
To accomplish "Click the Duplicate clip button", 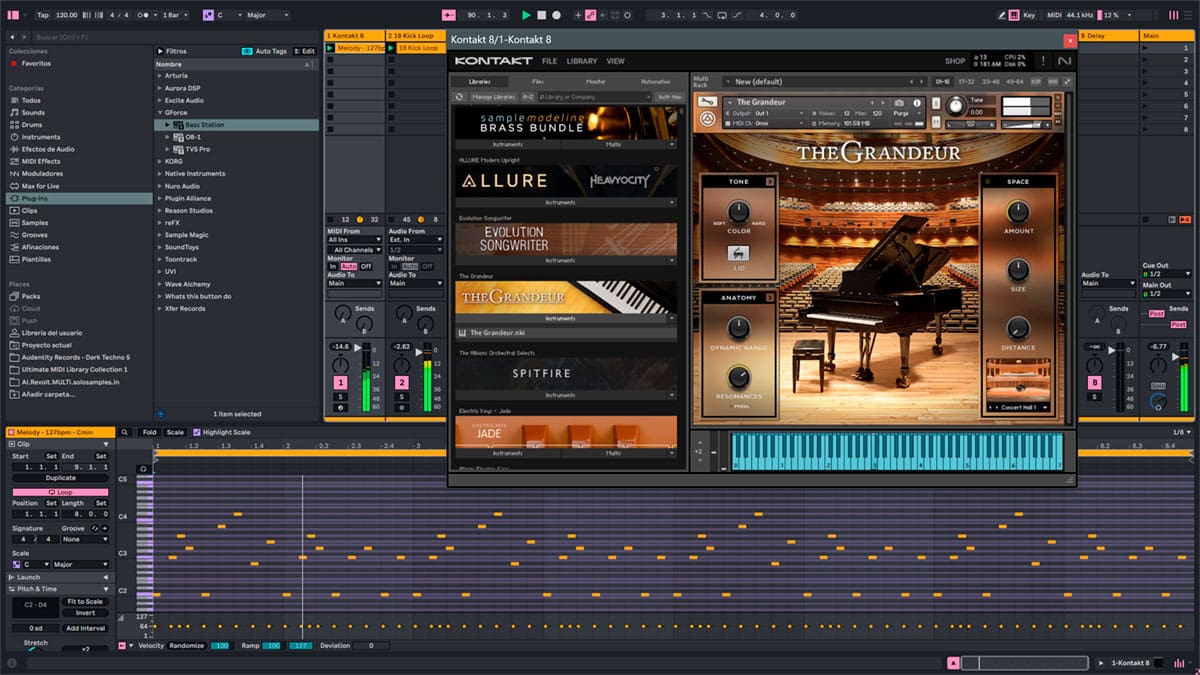I will [60, 478].
